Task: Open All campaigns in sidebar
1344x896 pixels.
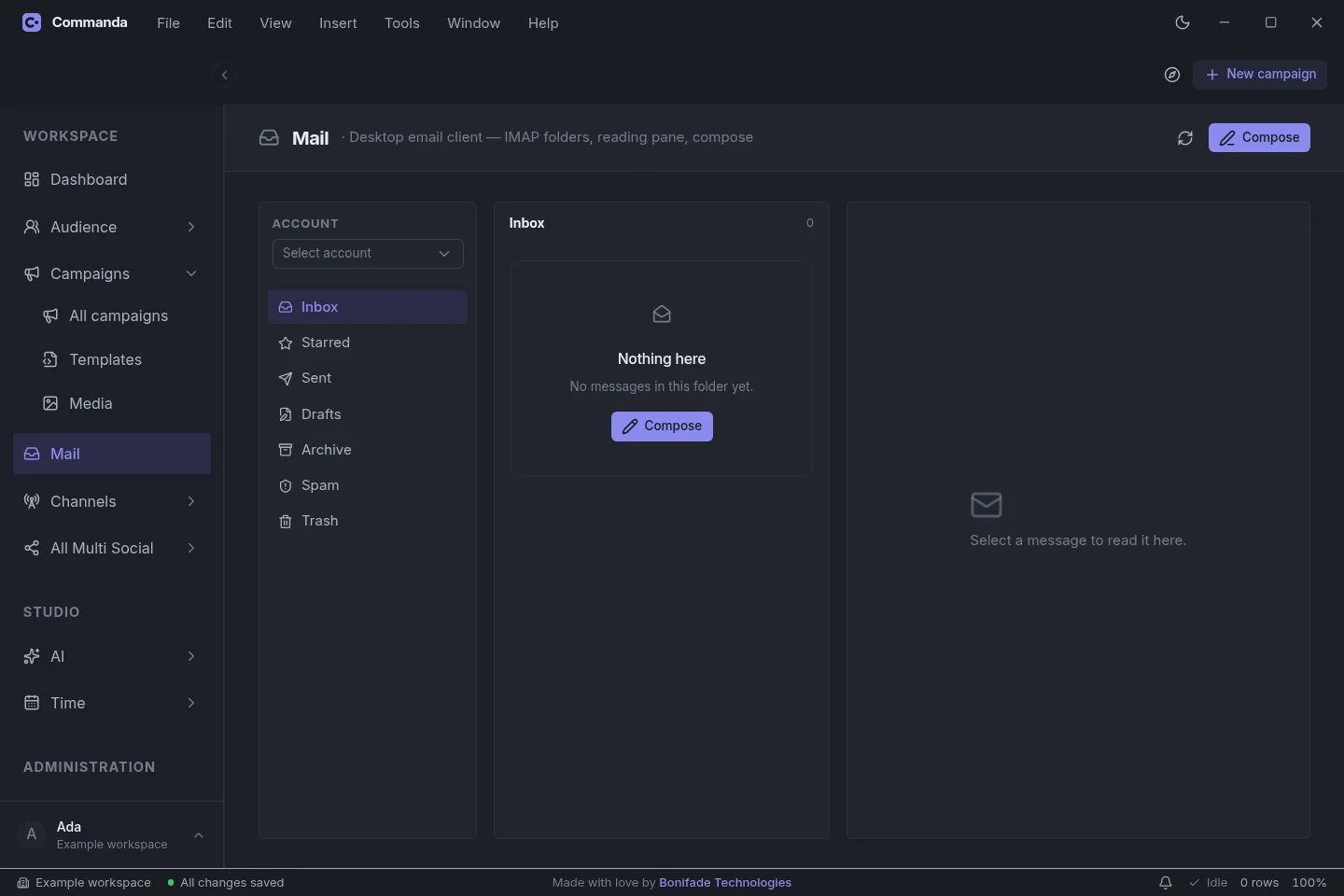Action: 121,315
